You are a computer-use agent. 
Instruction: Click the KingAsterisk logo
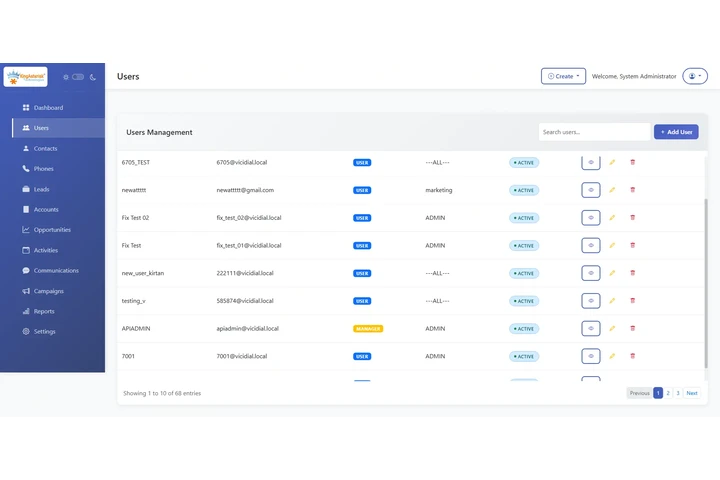point(26,76)
